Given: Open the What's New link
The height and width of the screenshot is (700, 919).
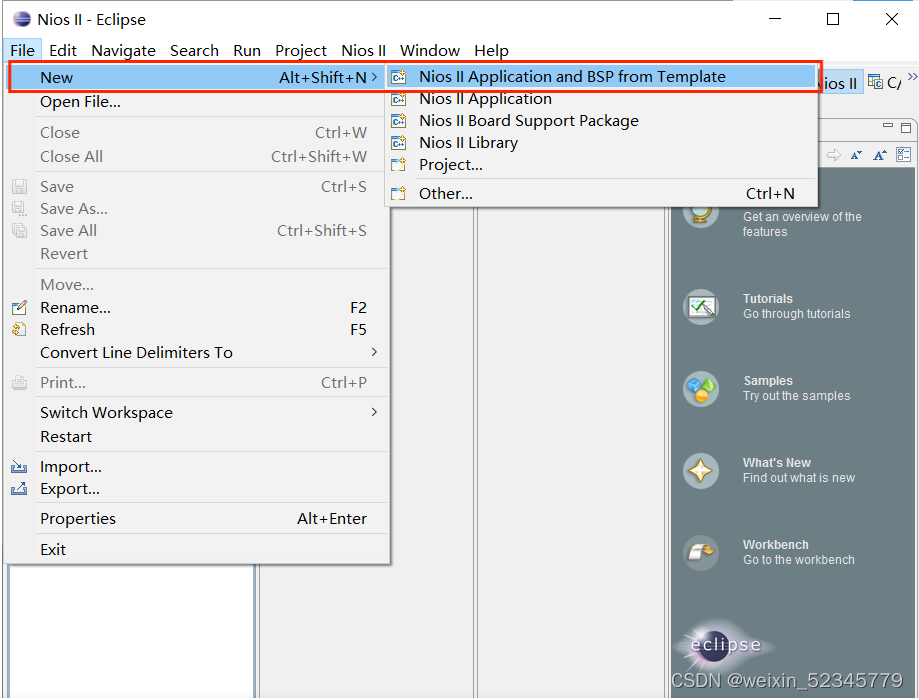Looking at the screenshot, I should click(777, 463).
